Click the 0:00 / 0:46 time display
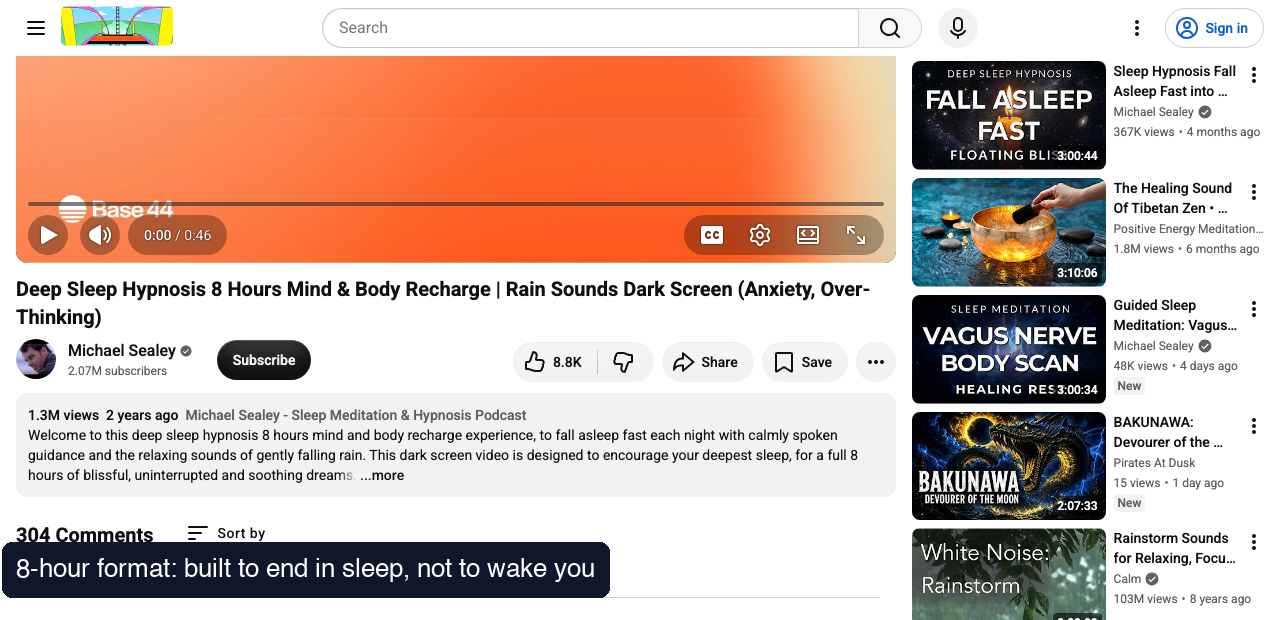Image resolution: width=1280 pixels, height=620 pixels. coord(177,235)
